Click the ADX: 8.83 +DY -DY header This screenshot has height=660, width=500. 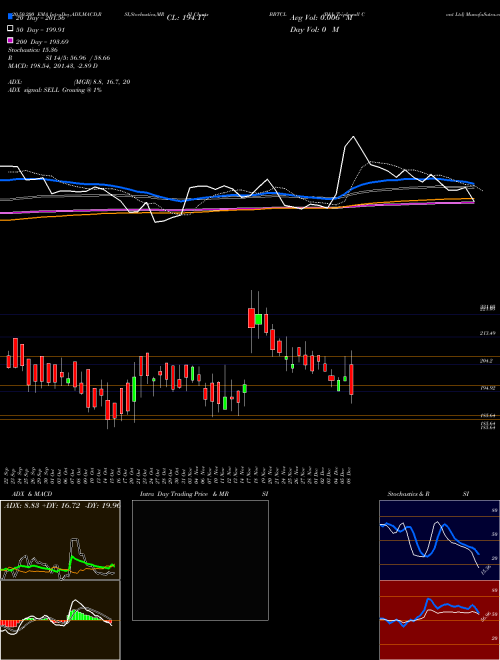pos(62,505)
